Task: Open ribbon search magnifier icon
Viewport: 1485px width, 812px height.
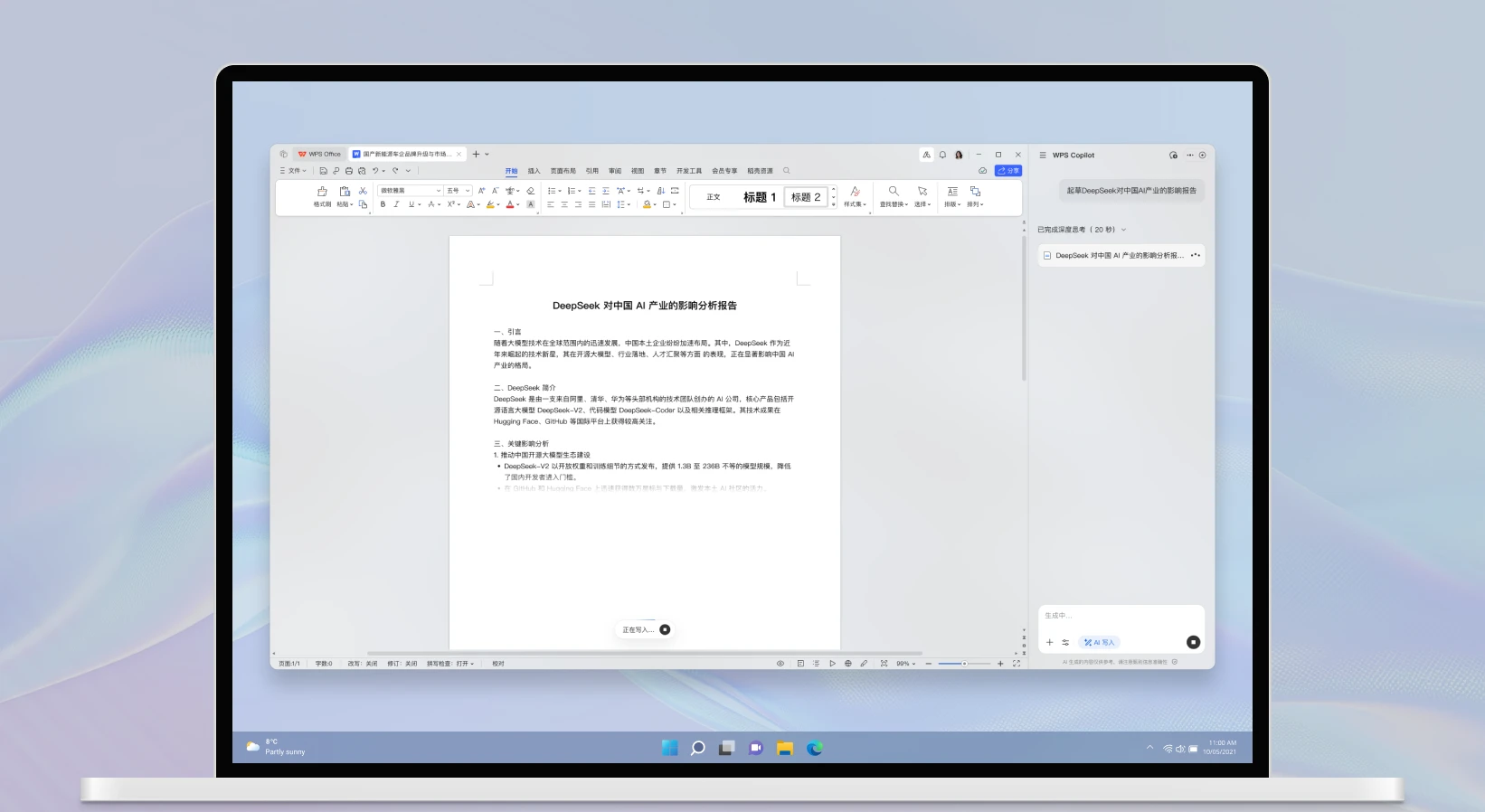Action: pos(787,171)
